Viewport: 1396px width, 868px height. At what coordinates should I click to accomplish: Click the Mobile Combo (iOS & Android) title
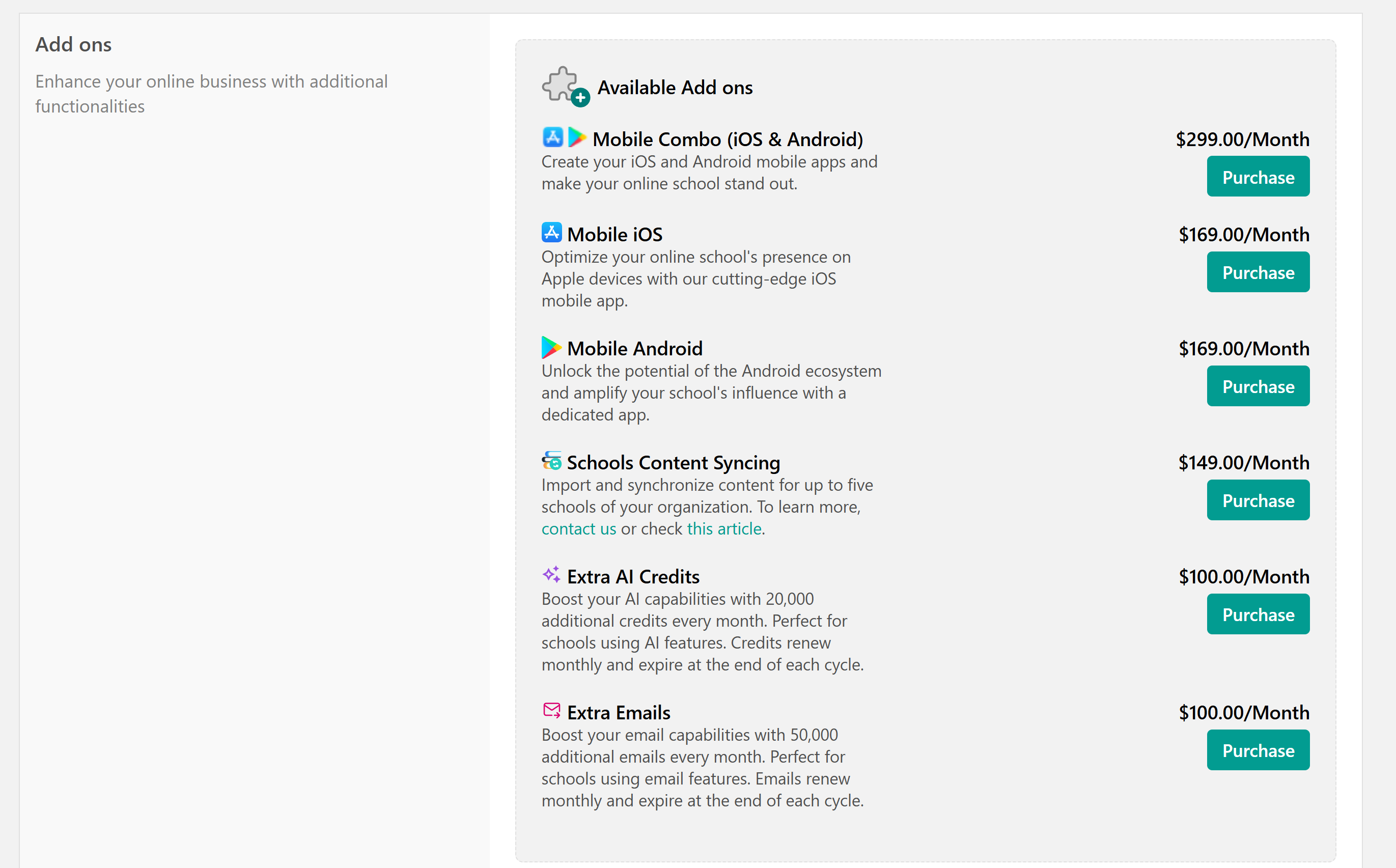728,139
